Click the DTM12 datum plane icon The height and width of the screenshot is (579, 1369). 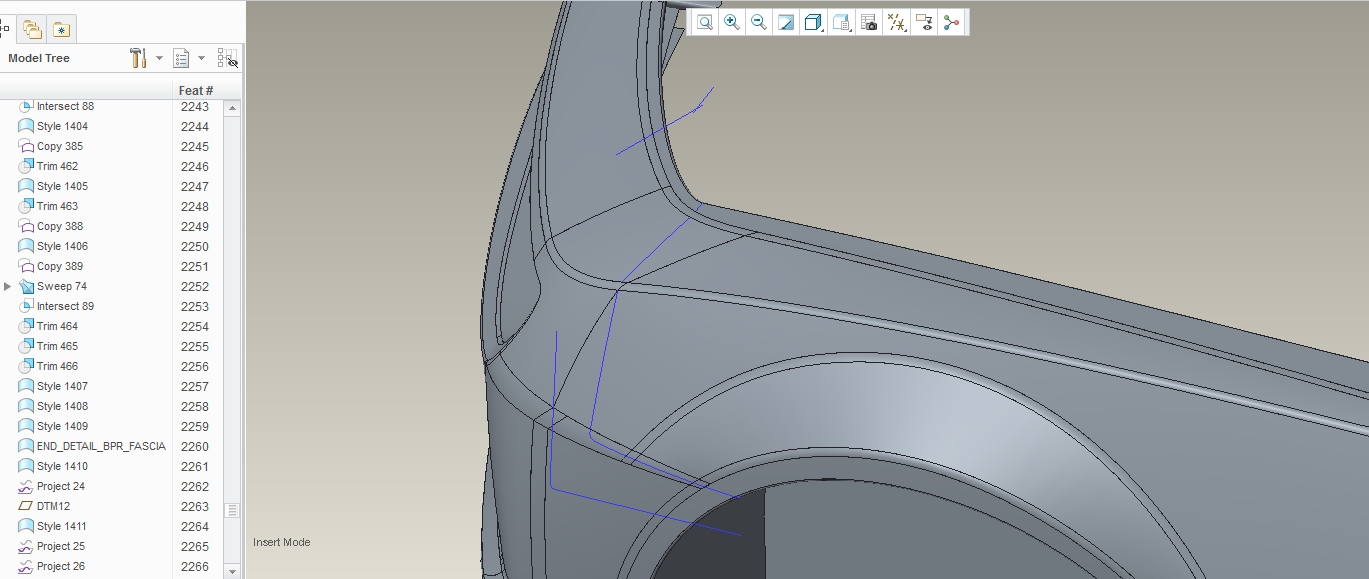[26, 506]
